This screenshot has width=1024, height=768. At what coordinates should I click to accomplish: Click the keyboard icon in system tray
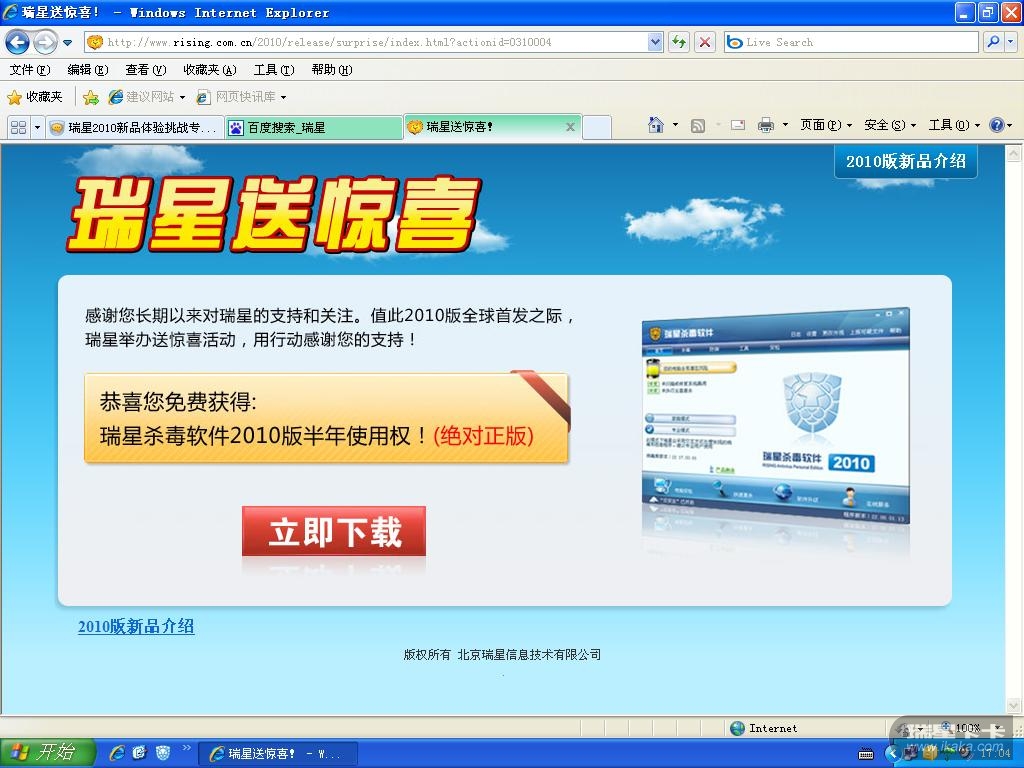[866, 754]
